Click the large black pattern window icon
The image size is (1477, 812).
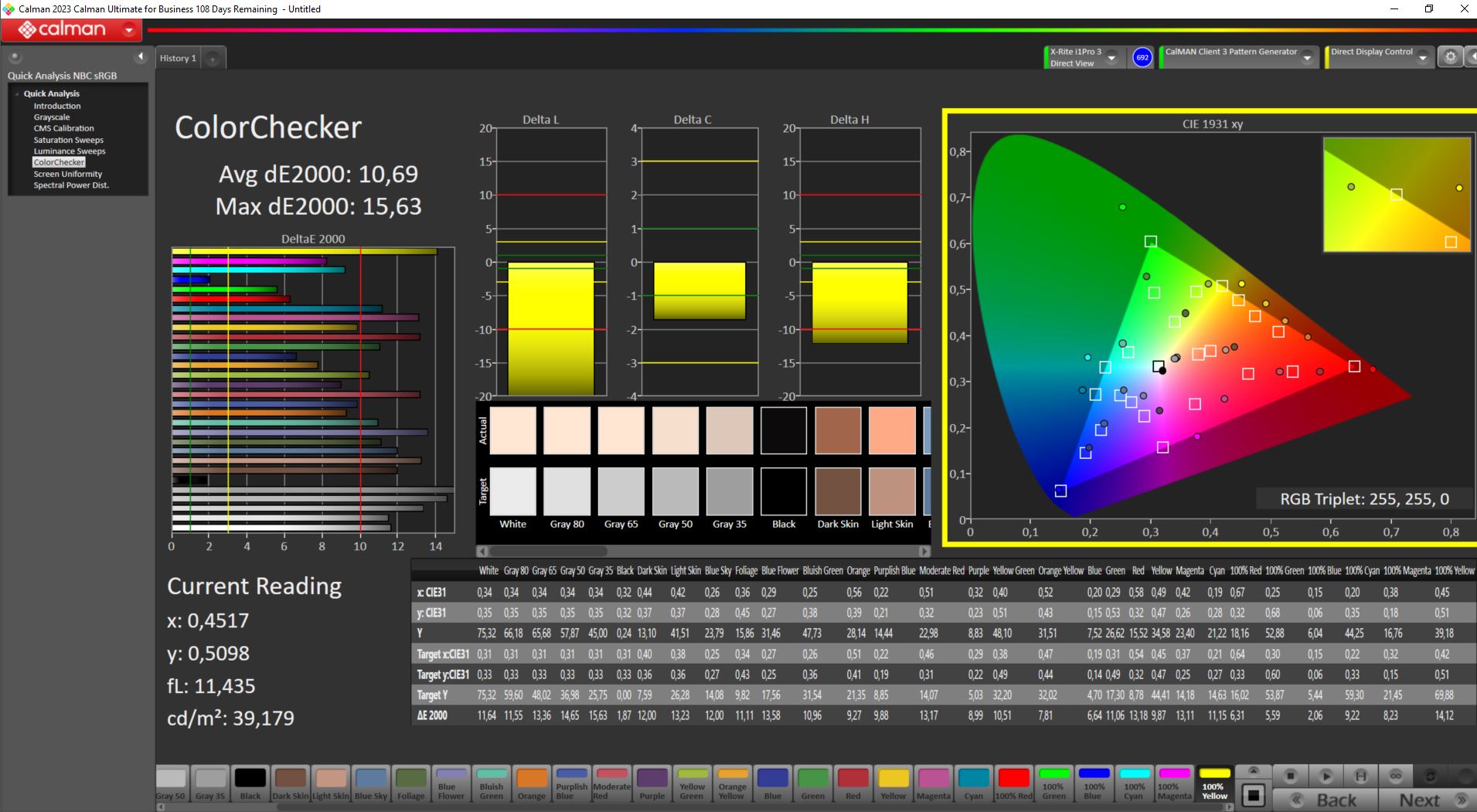click(x=1254, y=795)
